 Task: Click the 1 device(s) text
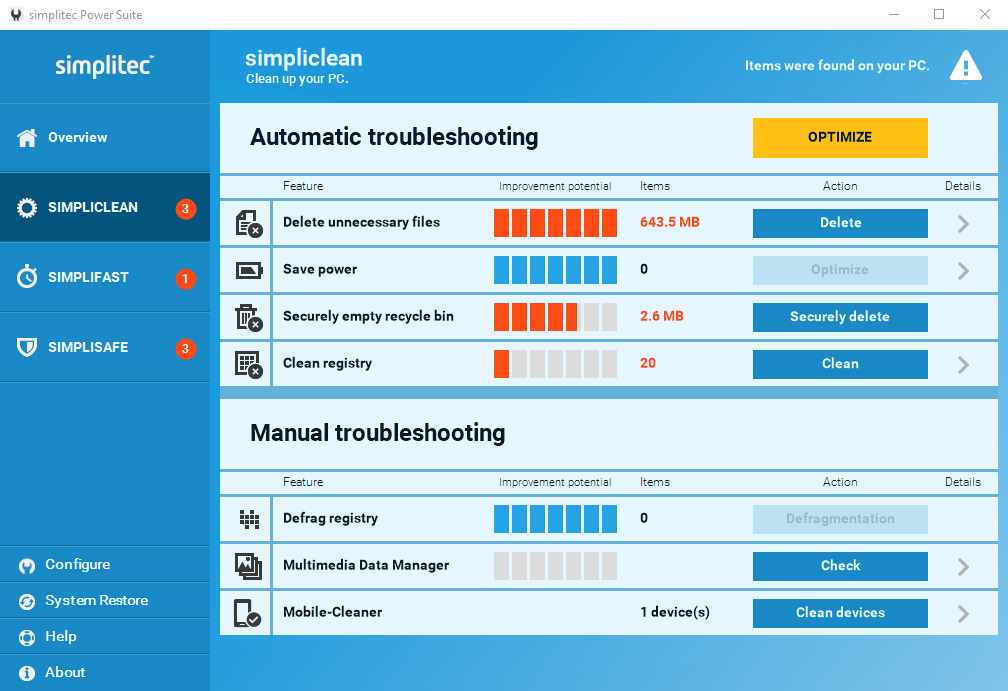(x=675, y=612)
